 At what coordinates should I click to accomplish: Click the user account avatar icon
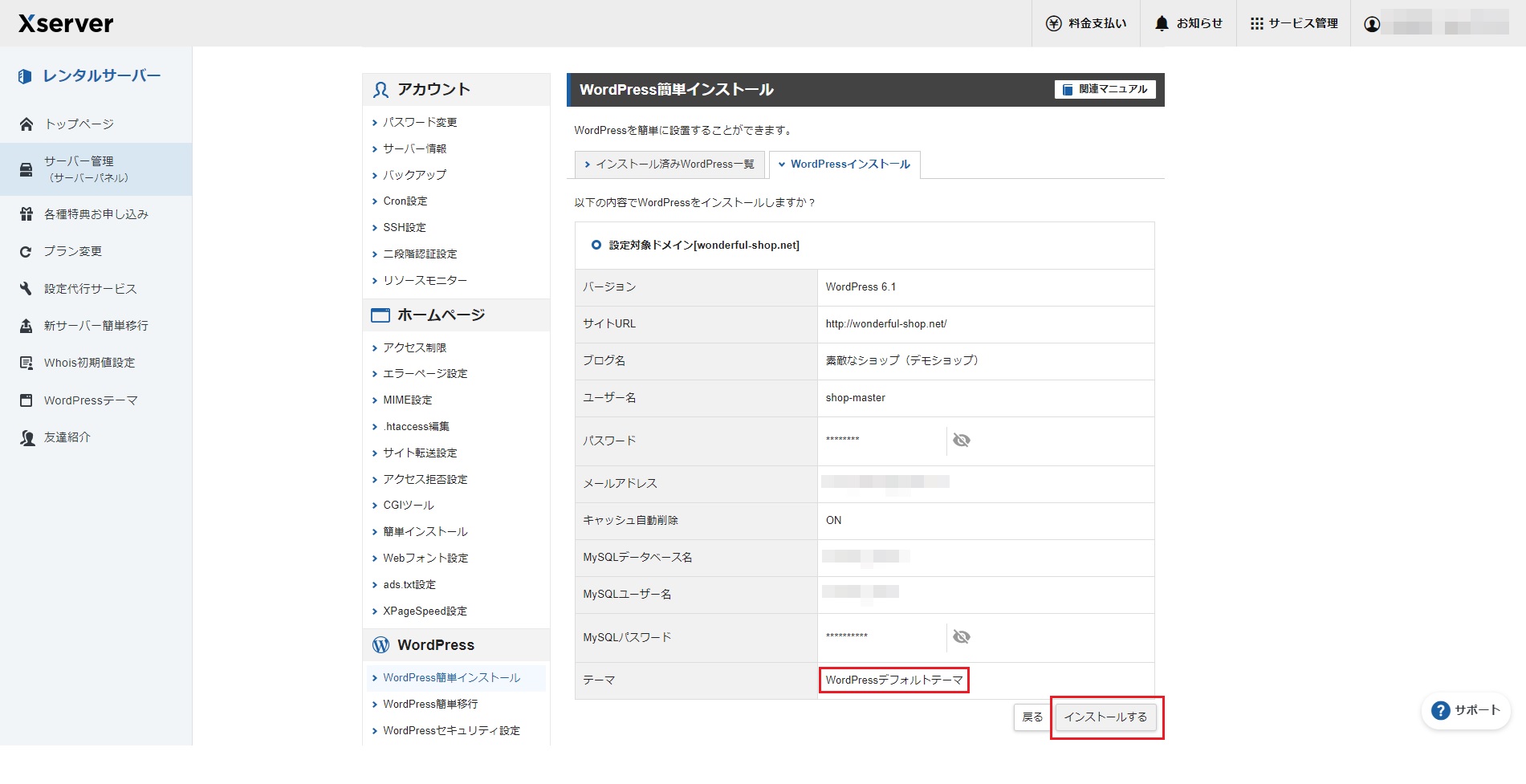pyautogui.click(x=1372, y=24)
